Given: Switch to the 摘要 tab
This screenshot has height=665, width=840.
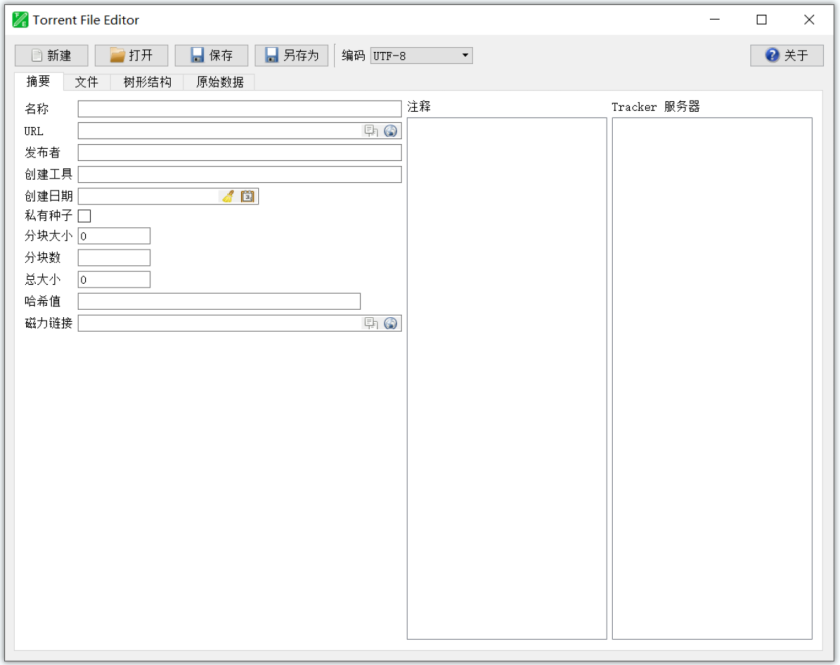Looking at the screenshot, I should click(x=38, y=81).
